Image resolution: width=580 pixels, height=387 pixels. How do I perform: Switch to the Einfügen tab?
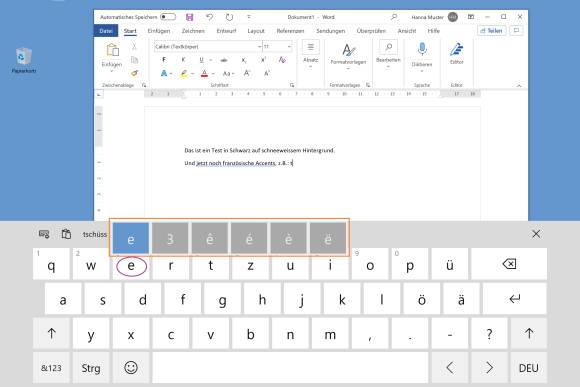[x=159, y=31]
